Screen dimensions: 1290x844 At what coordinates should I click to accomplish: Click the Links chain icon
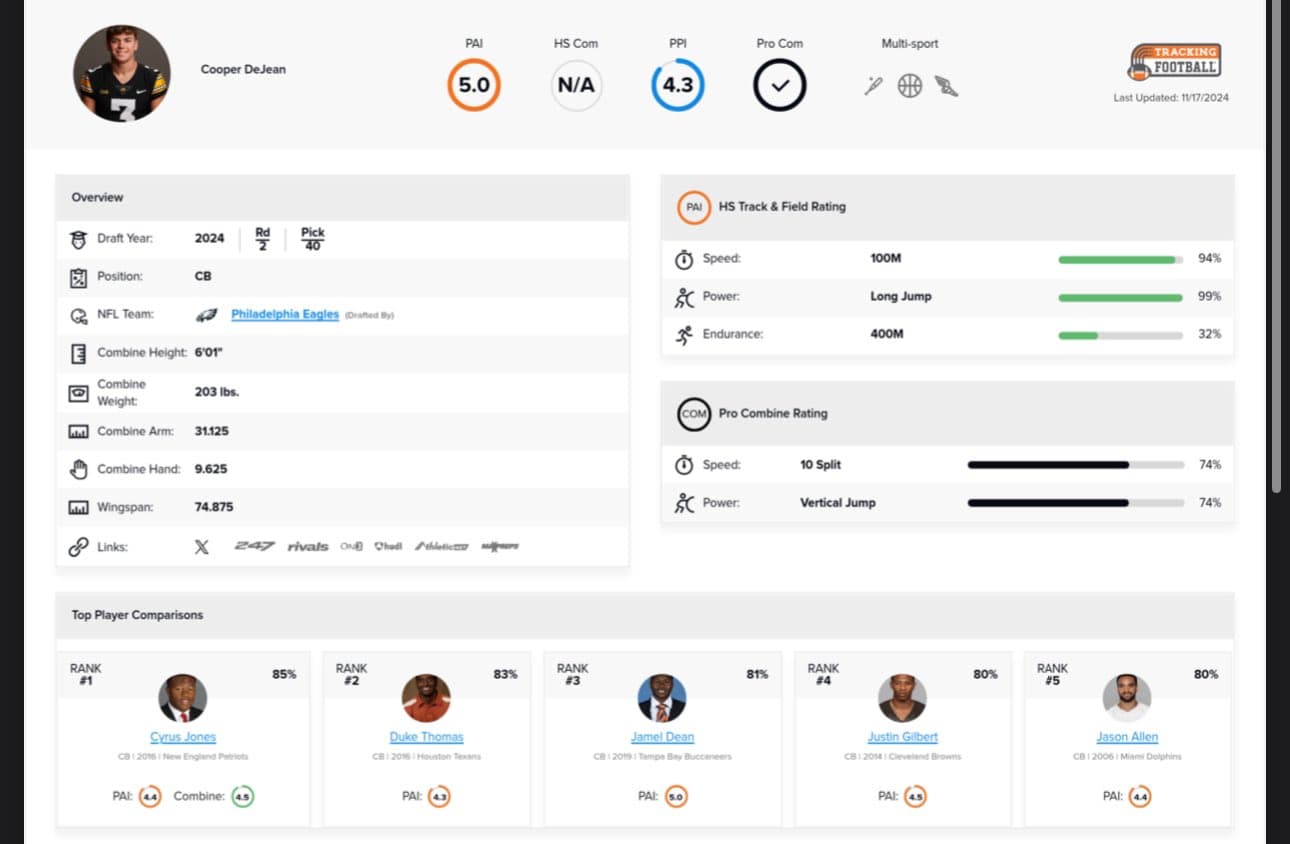tap(78, 547)
